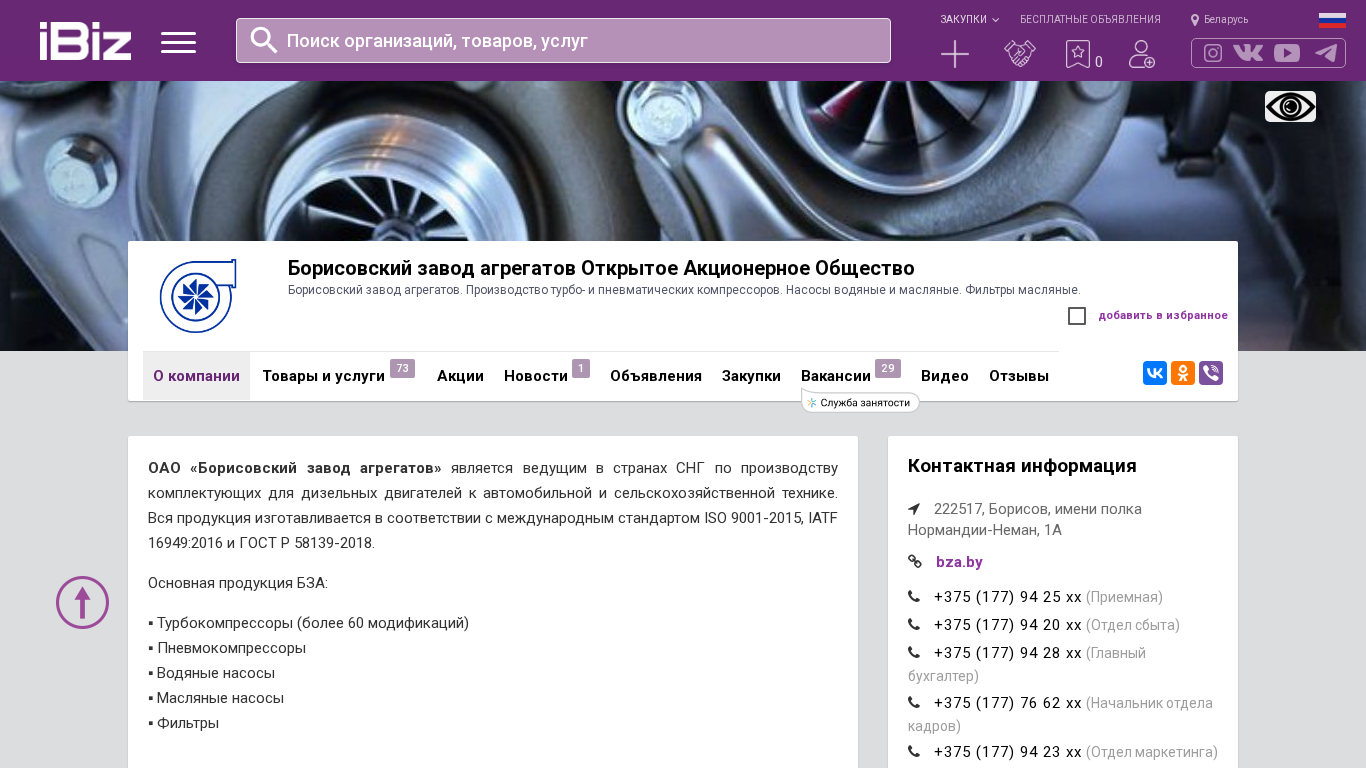
Task: Share via Odnoklassniki icon
Action: pyautogui.click(x=1182, y=373)
